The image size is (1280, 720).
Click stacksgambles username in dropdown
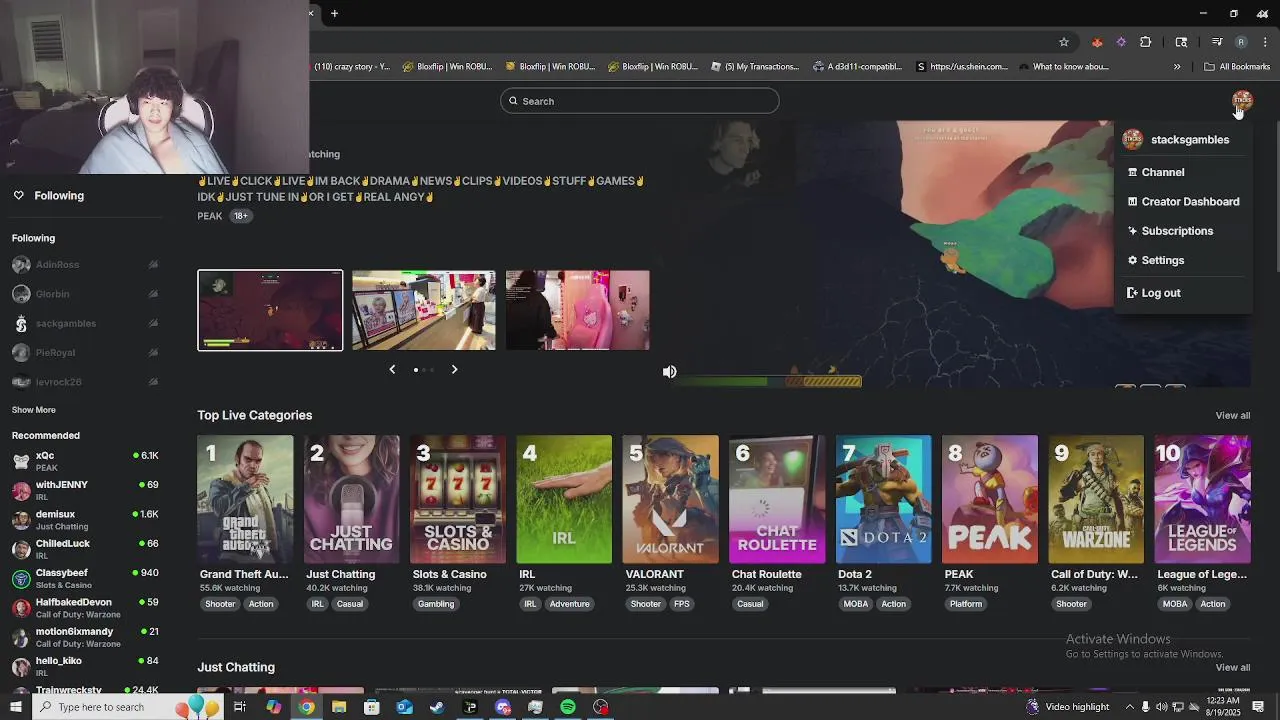(x=1190, y=140)
